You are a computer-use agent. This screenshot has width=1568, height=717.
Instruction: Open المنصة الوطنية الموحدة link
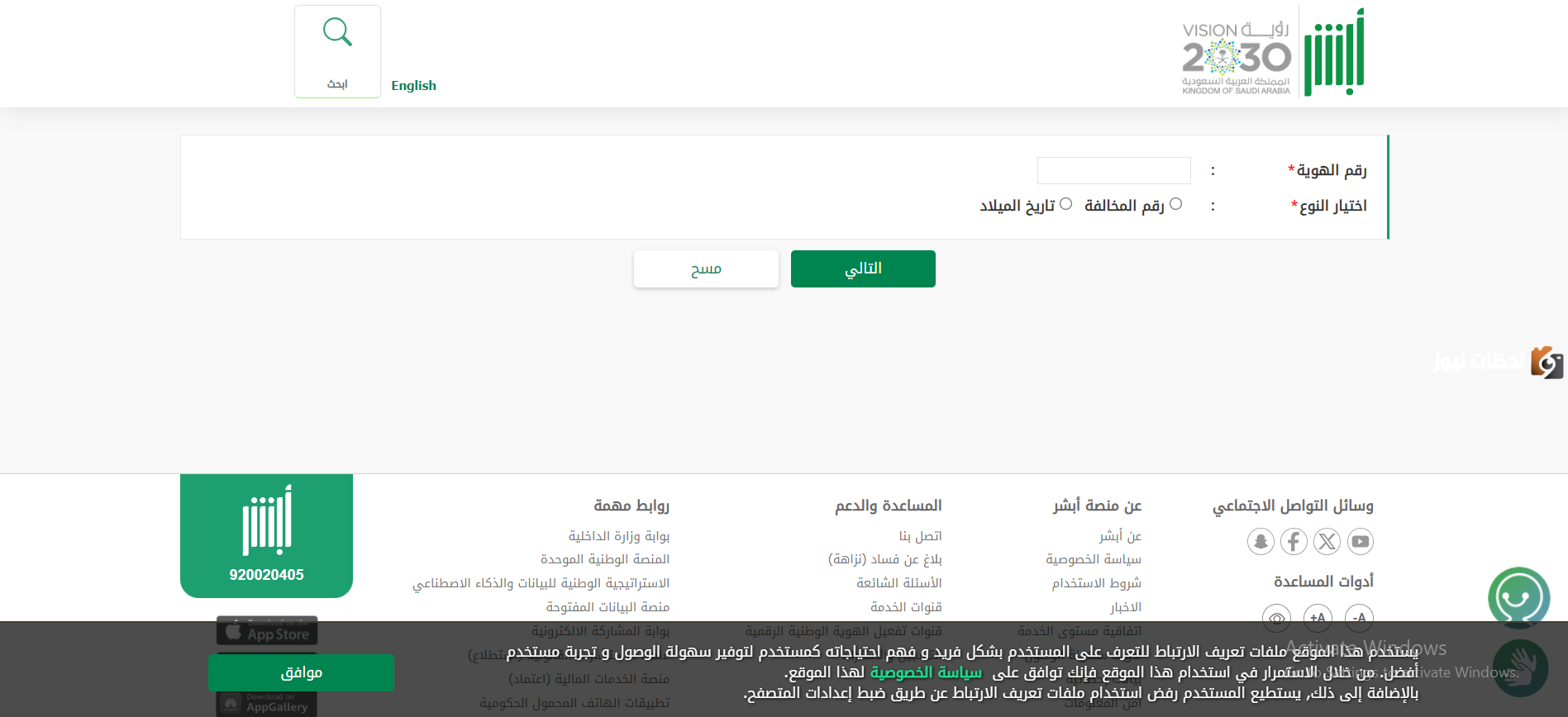(x=605, y=559)
